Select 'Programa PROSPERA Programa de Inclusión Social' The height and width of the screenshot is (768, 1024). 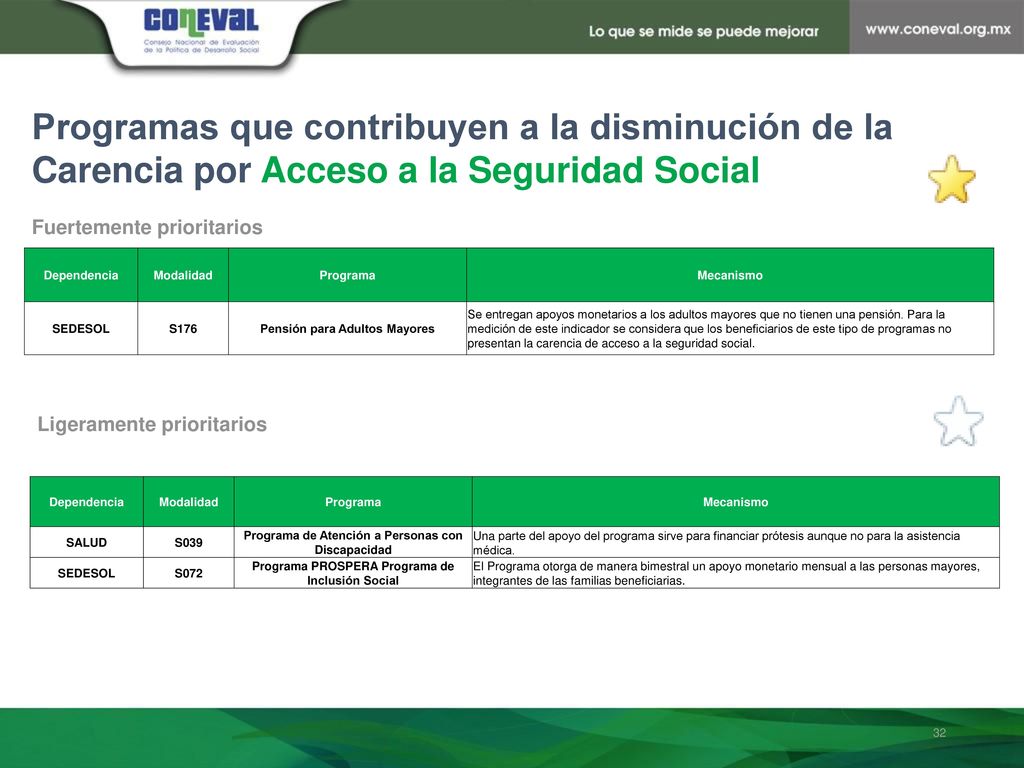click(353, 573)
